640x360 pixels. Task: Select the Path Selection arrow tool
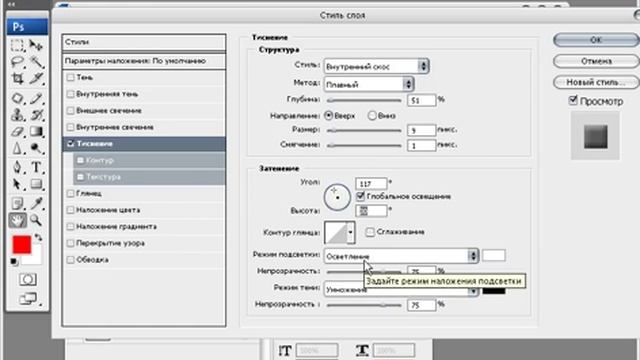pyautogui.click(x=17, y=184)
